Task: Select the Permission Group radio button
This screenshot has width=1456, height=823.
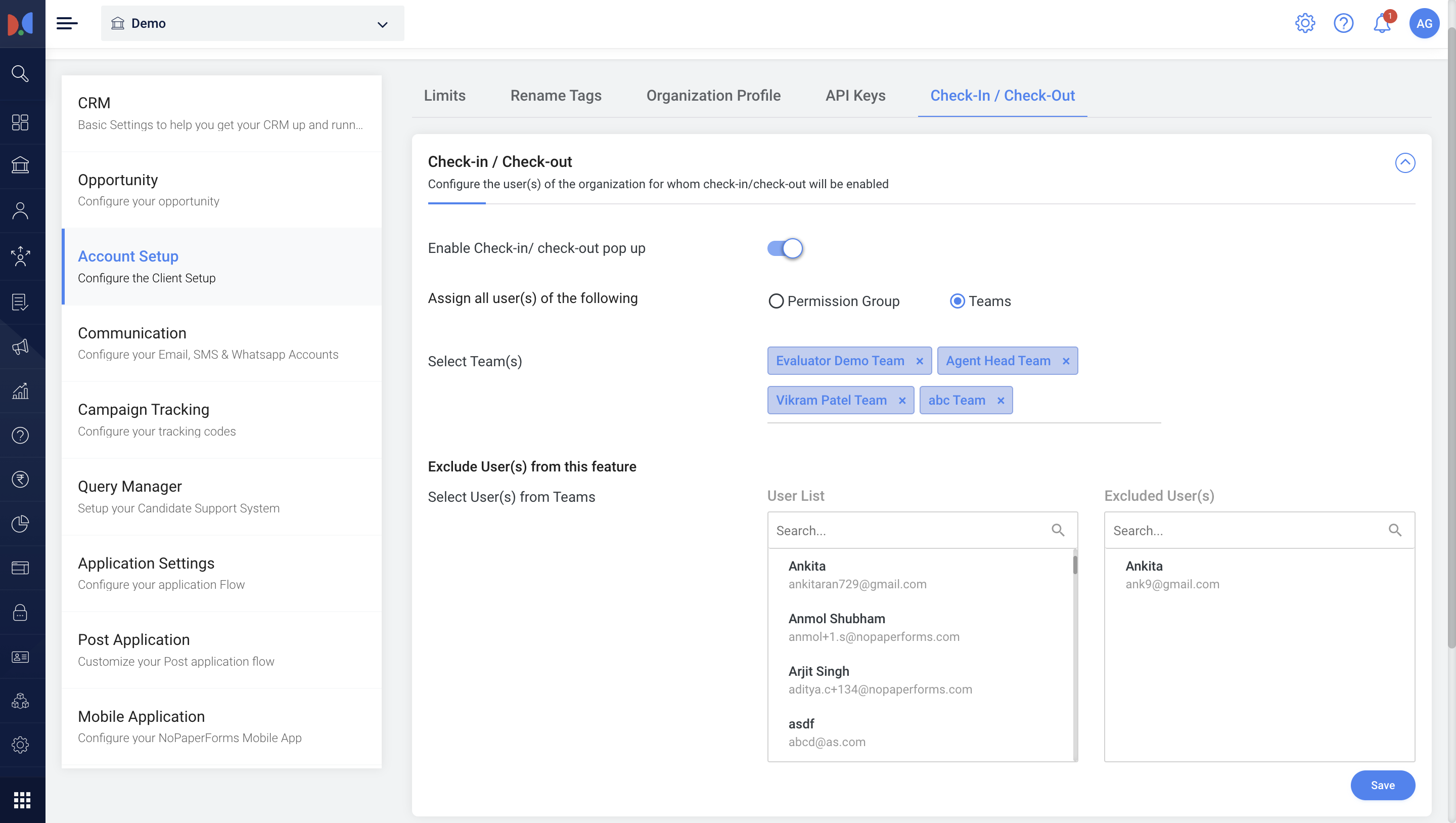Action: (x=776, y=301)
